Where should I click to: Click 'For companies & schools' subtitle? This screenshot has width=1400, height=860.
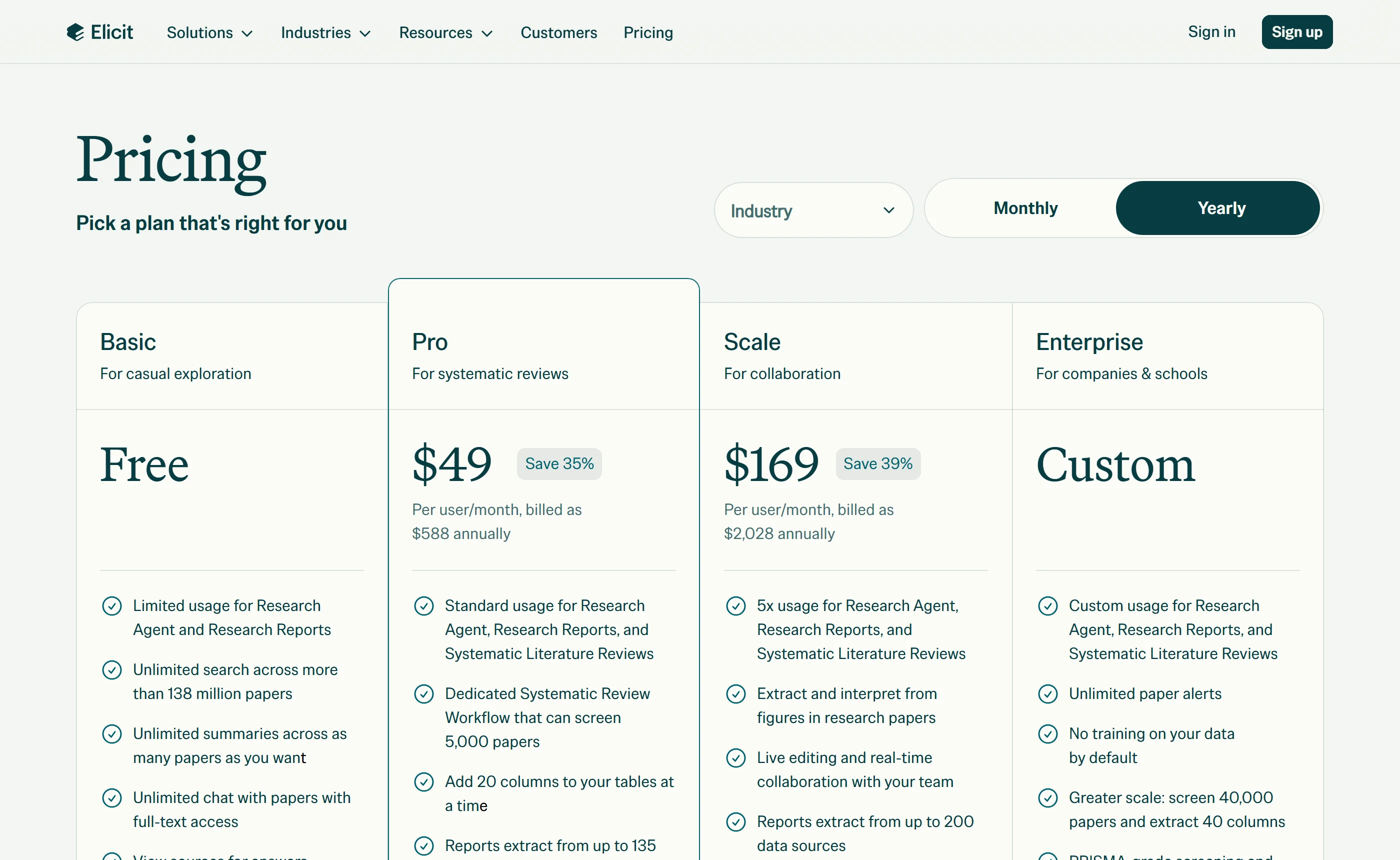1121,373
